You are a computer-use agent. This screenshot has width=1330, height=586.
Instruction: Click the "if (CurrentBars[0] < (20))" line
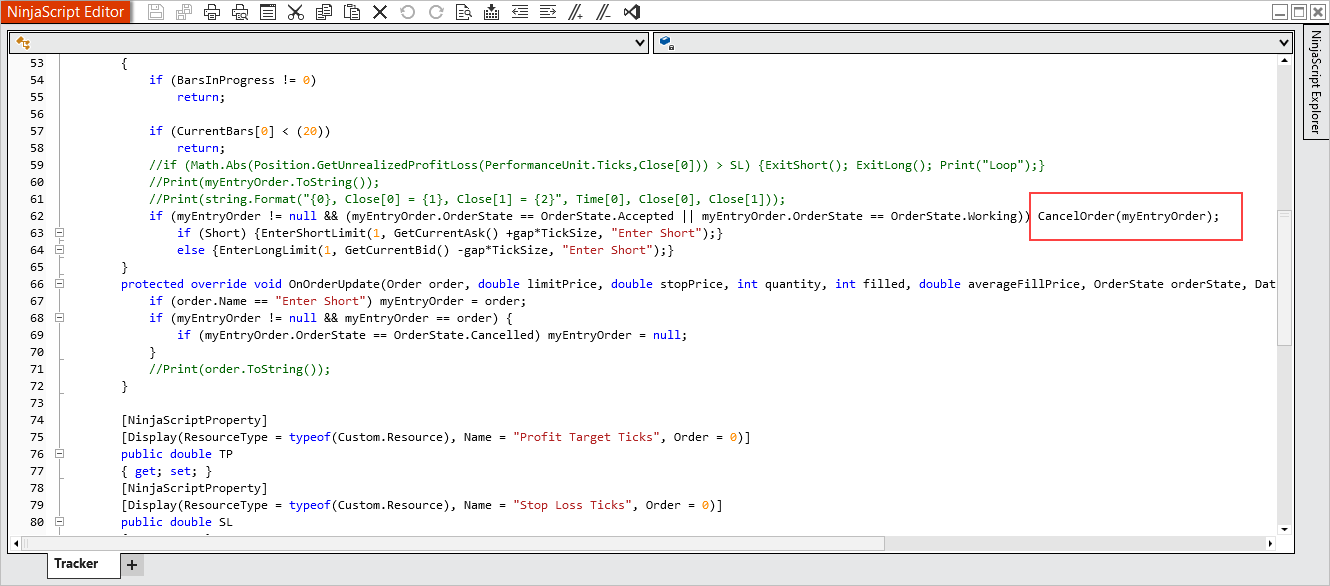pos(240,131)
